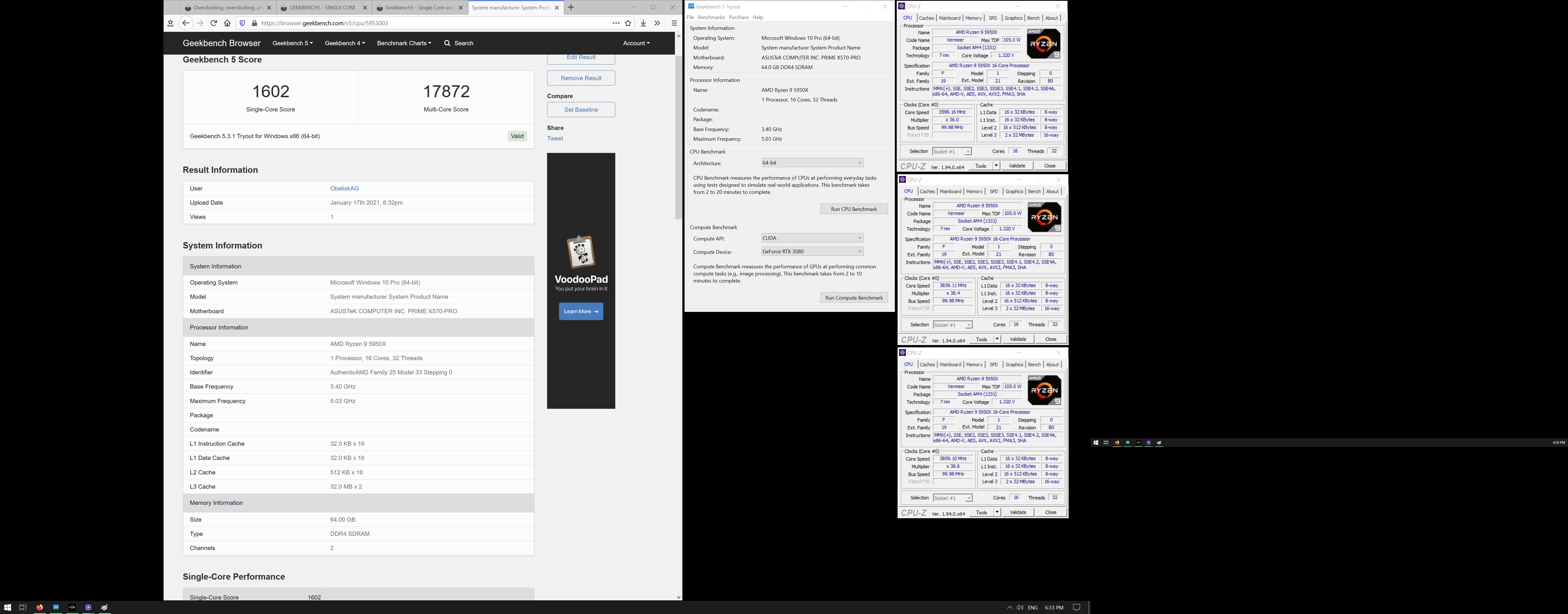This screenshot has width=1568, height=614.
Task: Switch to Graphics tab in middle CPU-Z window
Action: [1014, 191]
